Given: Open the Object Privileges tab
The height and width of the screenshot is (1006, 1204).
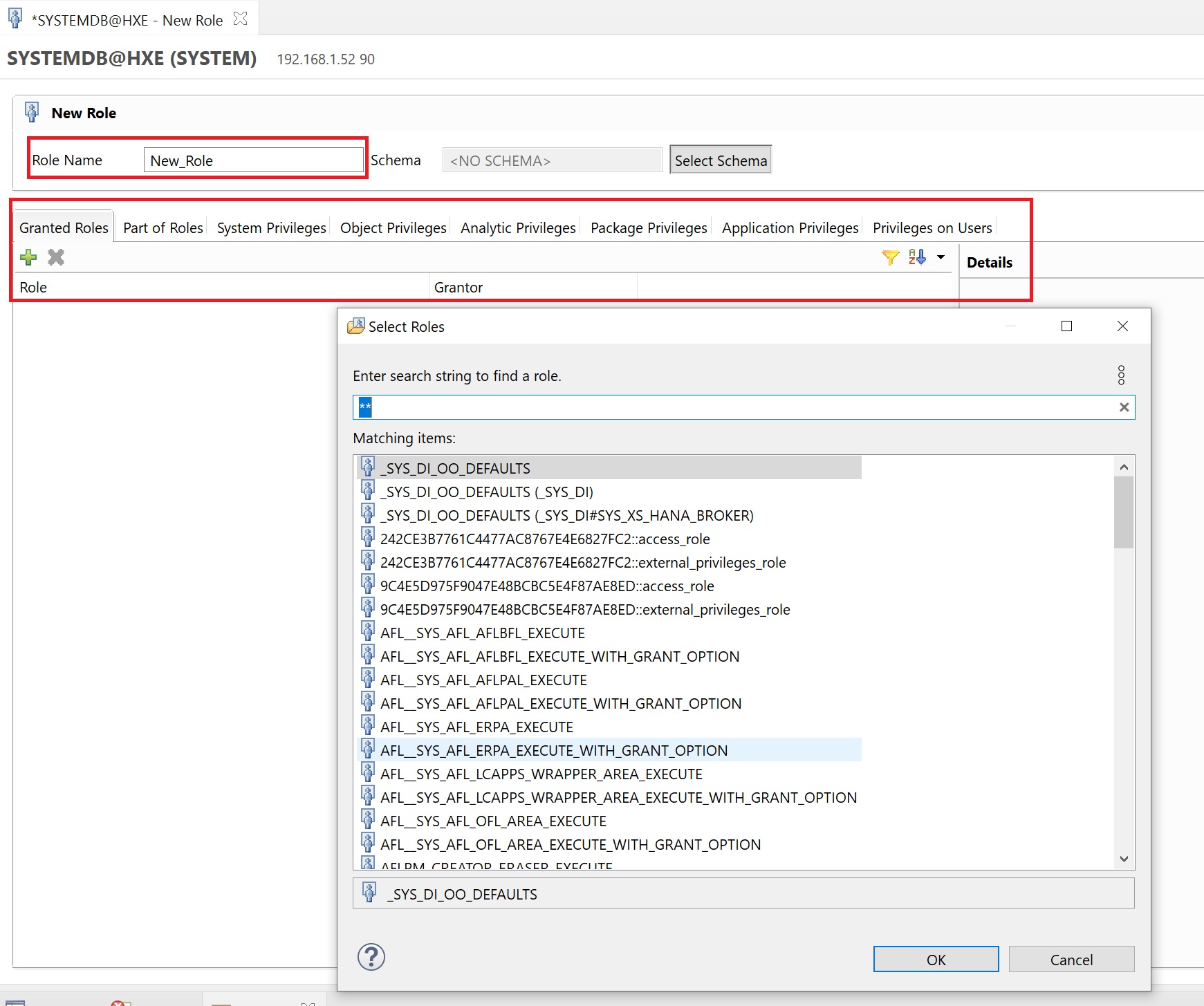Looking at the screenshot, I should click(x=393, y=228).
